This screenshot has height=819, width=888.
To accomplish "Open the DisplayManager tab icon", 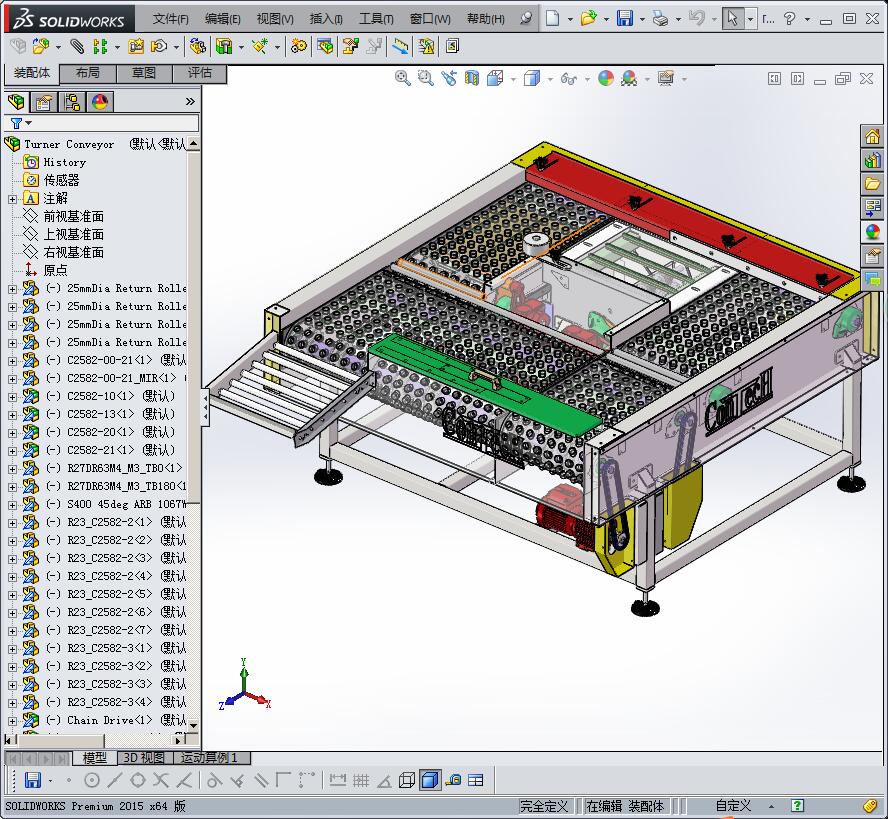I will (x=99, y=102).
